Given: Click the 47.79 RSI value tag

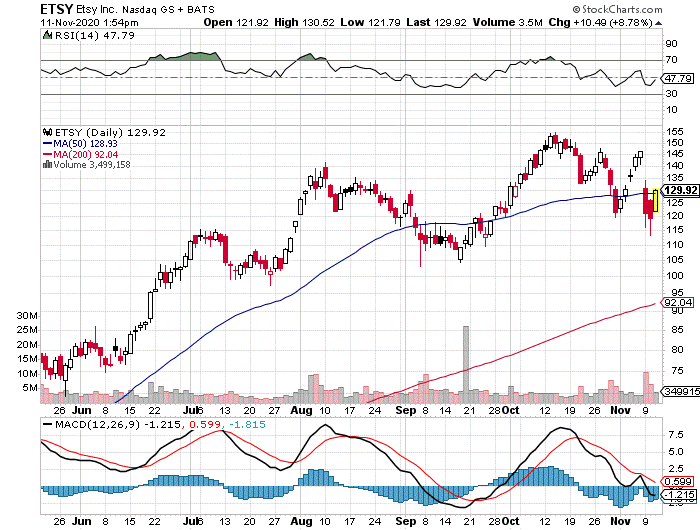Looking at the screenshot, I should [678, 78].
